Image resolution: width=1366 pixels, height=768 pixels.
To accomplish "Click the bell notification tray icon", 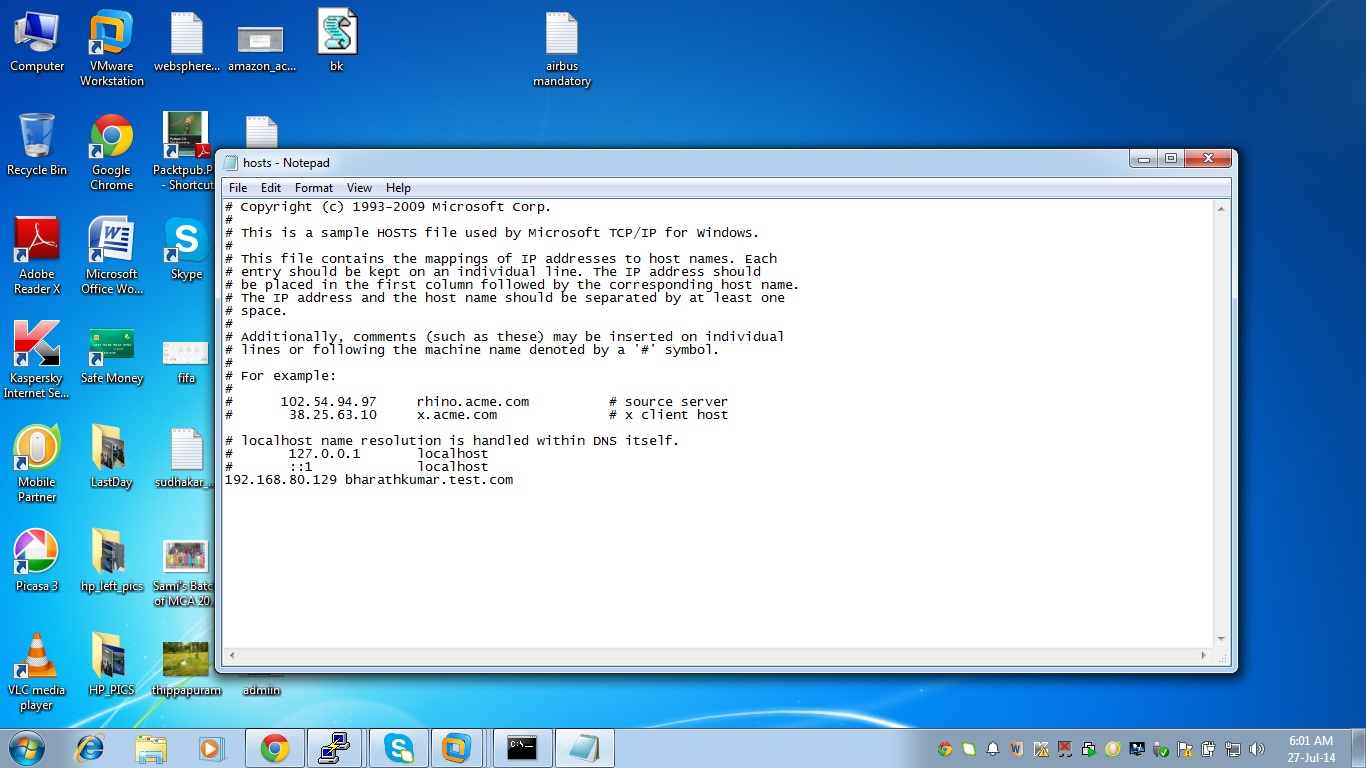I will click(993, 749).
